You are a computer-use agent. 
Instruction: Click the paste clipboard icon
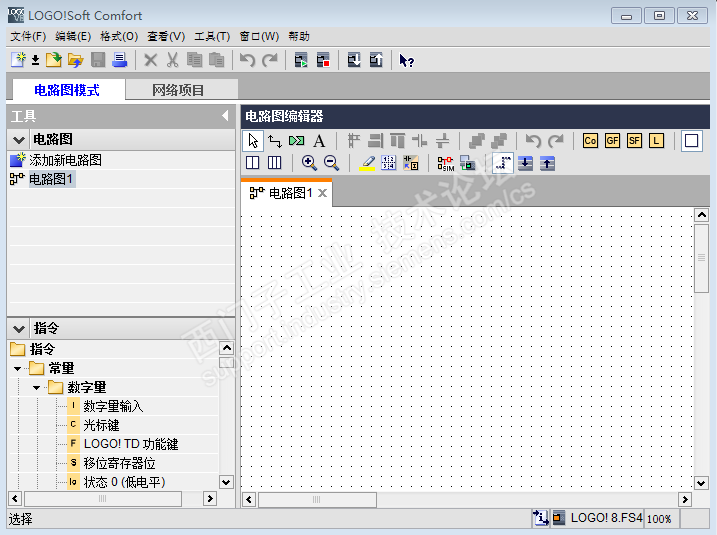216,60
